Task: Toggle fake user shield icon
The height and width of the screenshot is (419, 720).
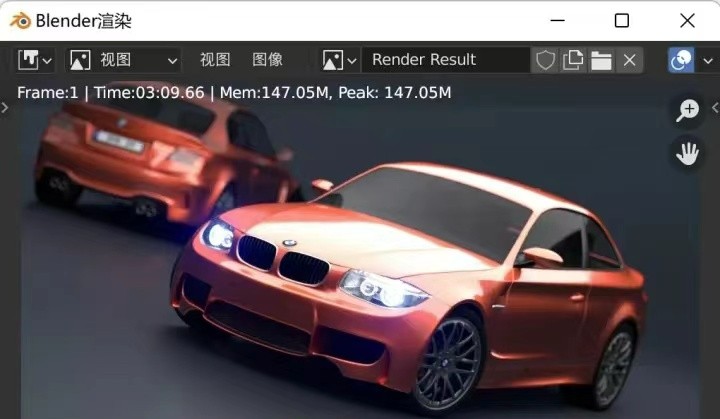Action: (x=545, y=60)
